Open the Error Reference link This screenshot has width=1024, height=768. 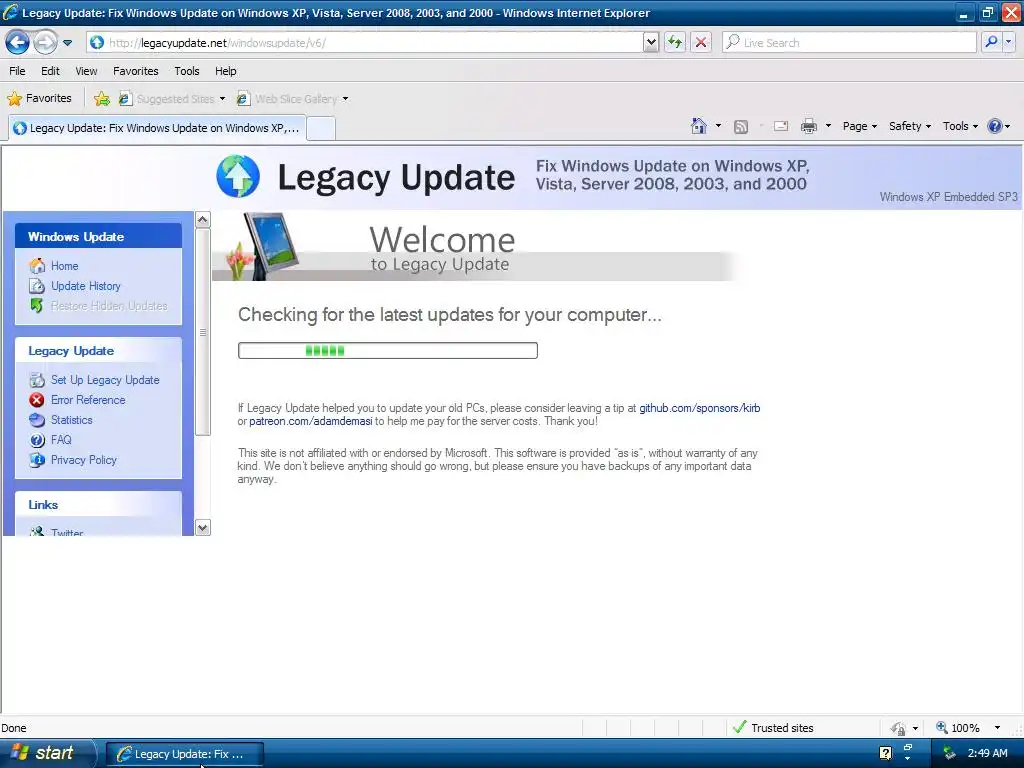pyautogui.click(x=88, y=400)
